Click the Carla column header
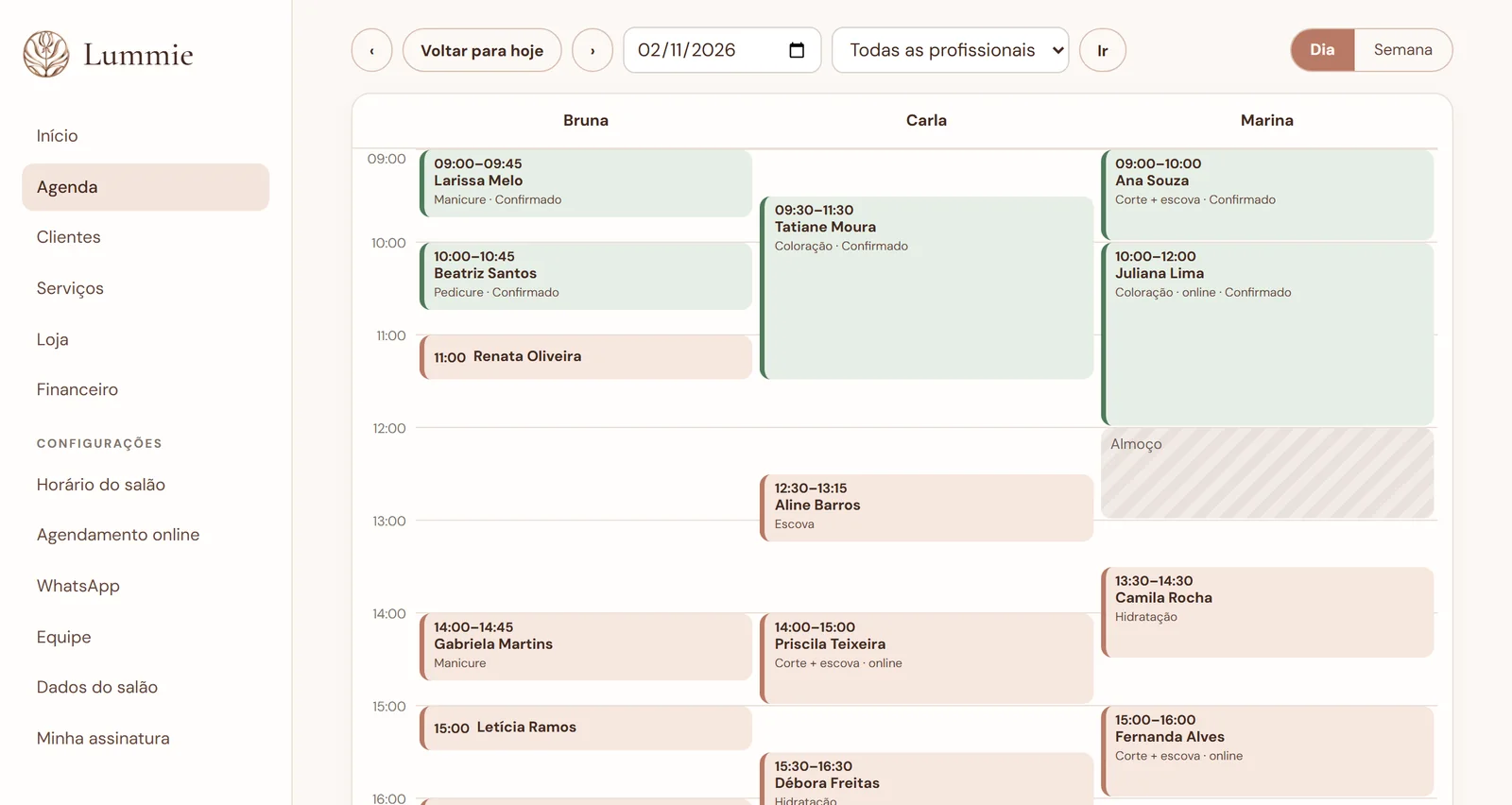1512x805 pixels. (x=926, y=120)
